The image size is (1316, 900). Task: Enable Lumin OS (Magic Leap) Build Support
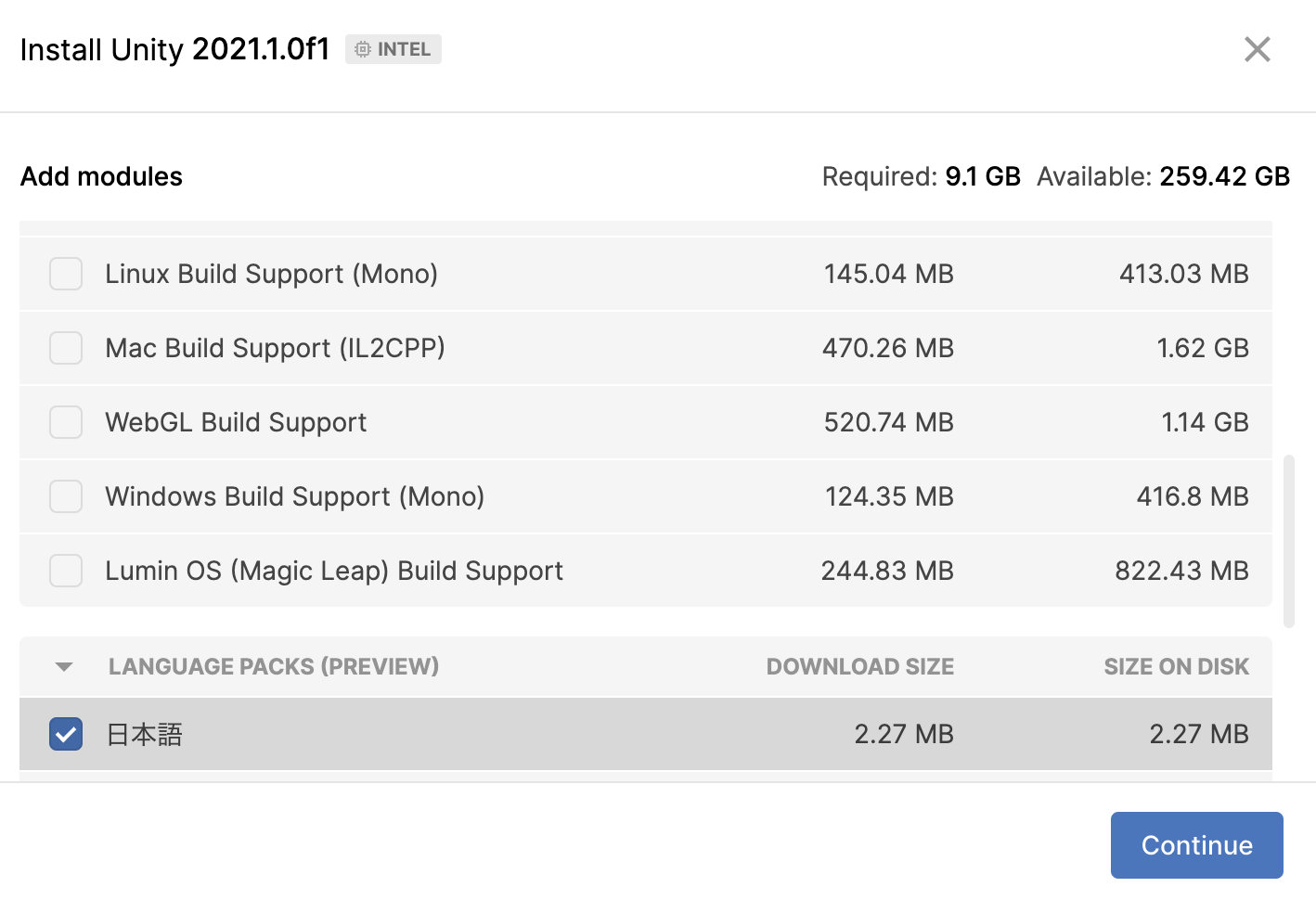click(x=66, y=571)
